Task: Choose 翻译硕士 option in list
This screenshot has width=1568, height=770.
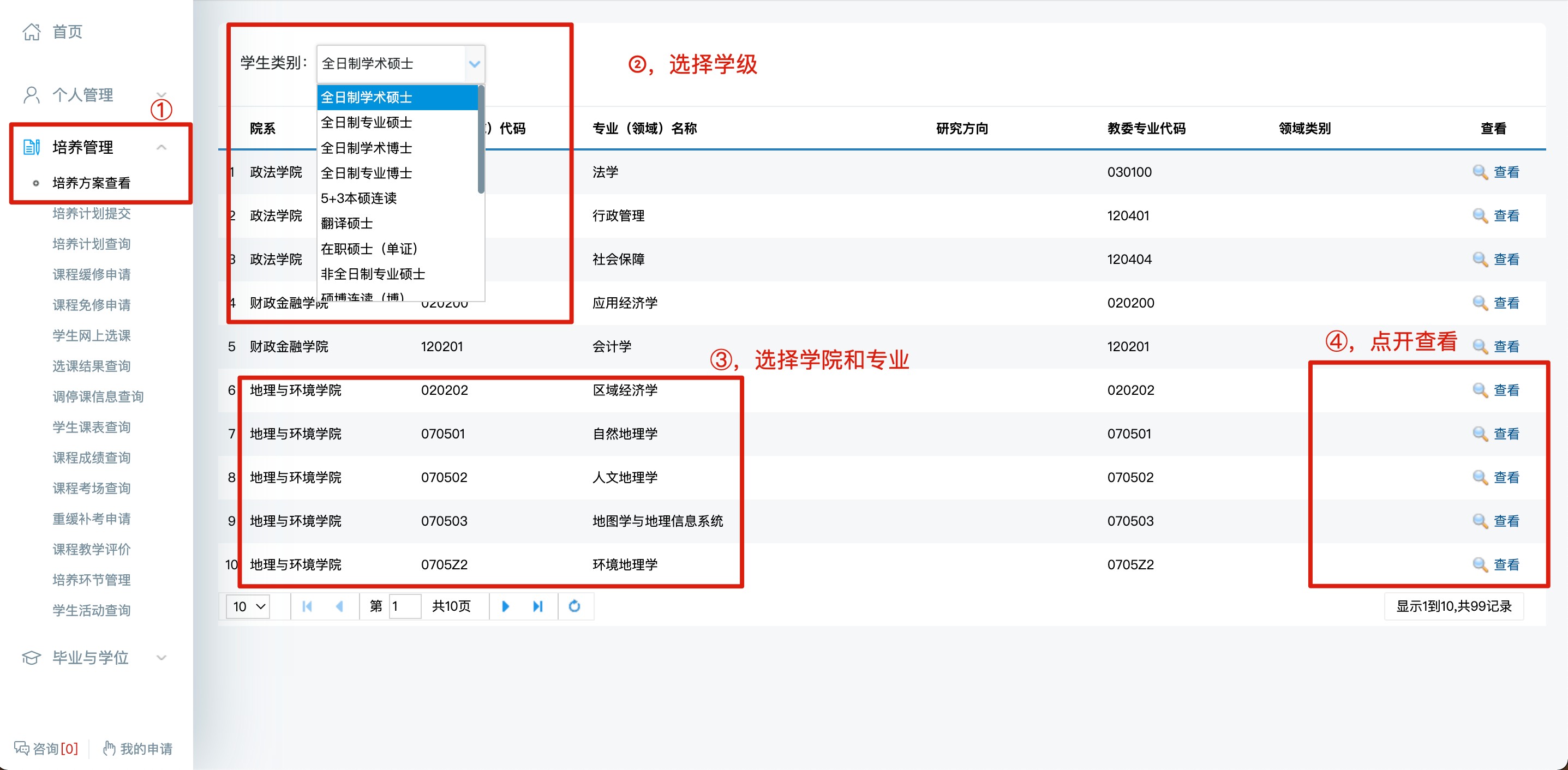Action: 347,223
